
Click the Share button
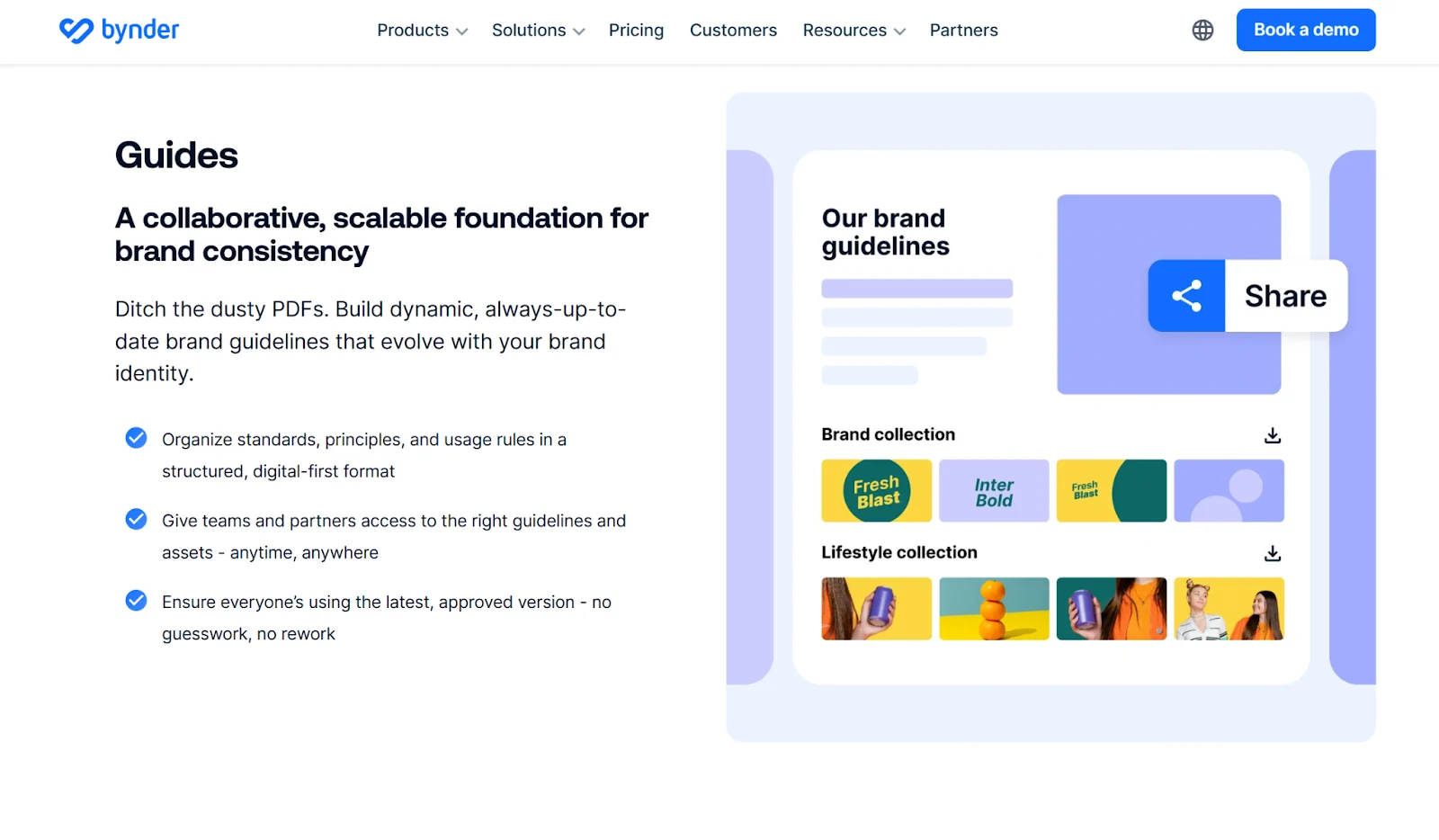pos(1284,295)
